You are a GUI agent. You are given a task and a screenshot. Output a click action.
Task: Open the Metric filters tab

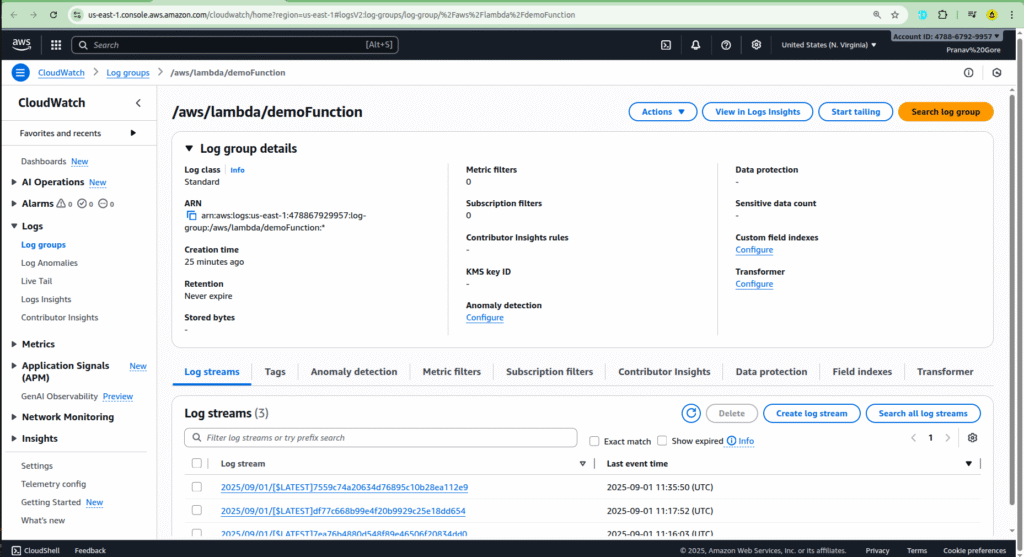point(451,372)
